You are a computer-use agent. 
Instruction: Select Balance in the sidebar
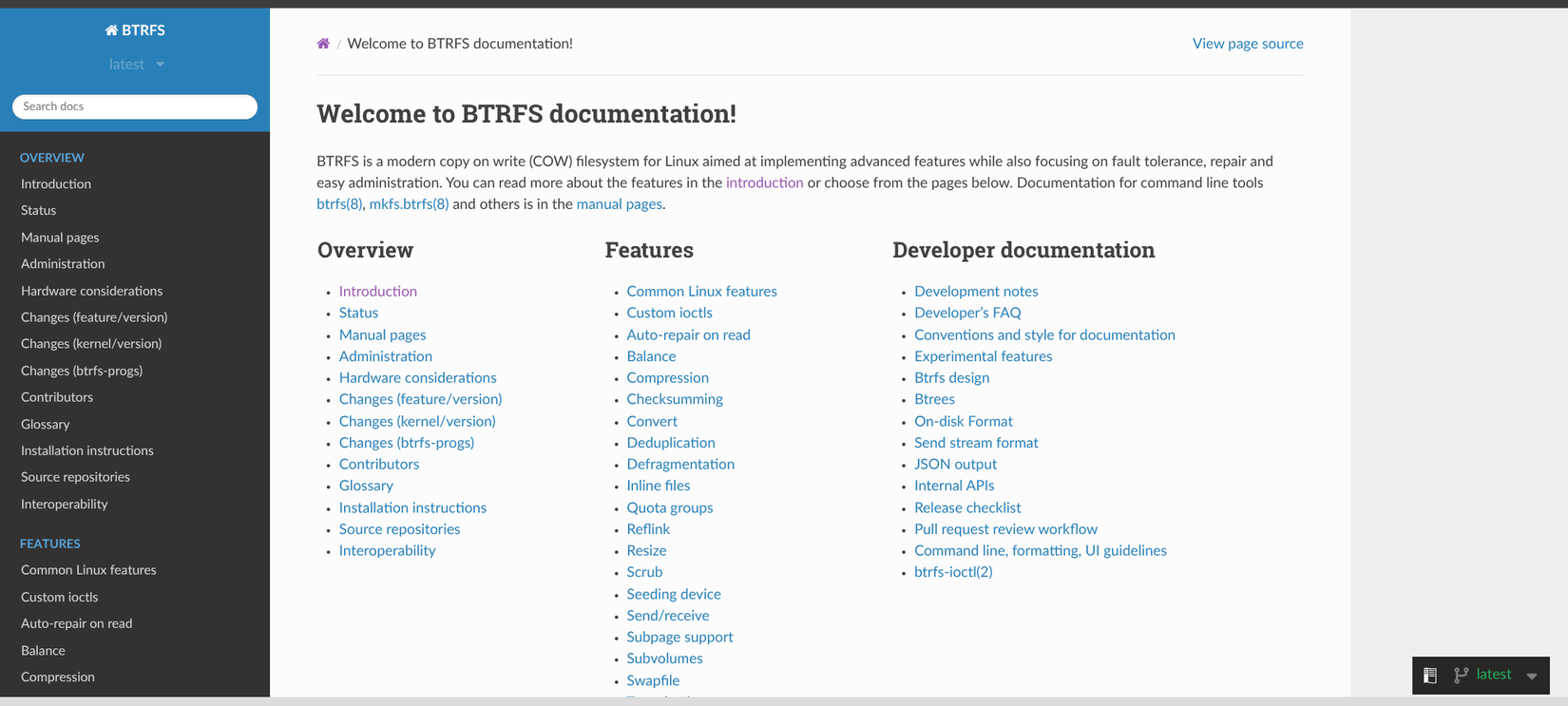(x=43, y=651)
